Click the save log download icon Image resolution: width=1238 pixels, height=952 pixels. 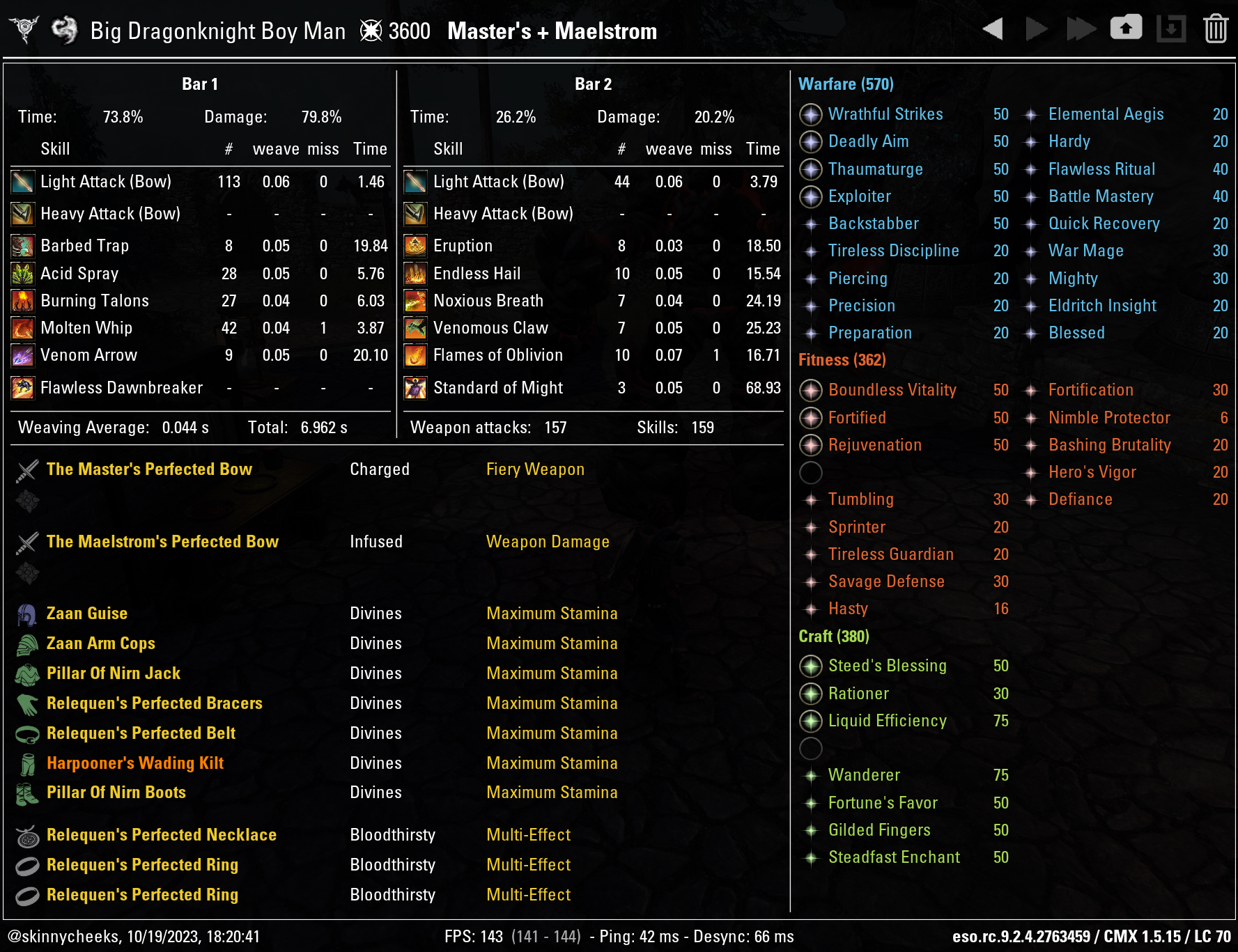coord(1171,29)
